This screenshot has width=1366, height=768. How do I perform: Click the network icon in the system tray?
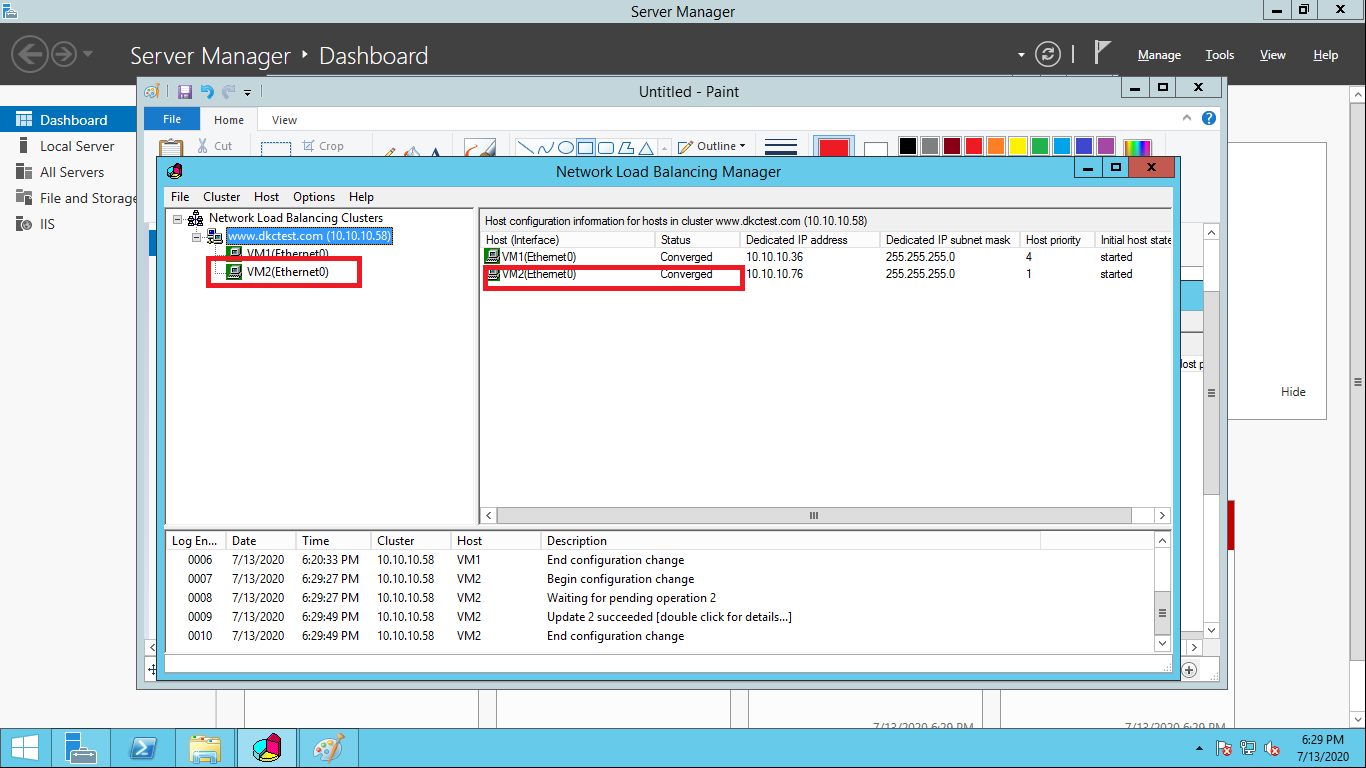coord(1248,748)
